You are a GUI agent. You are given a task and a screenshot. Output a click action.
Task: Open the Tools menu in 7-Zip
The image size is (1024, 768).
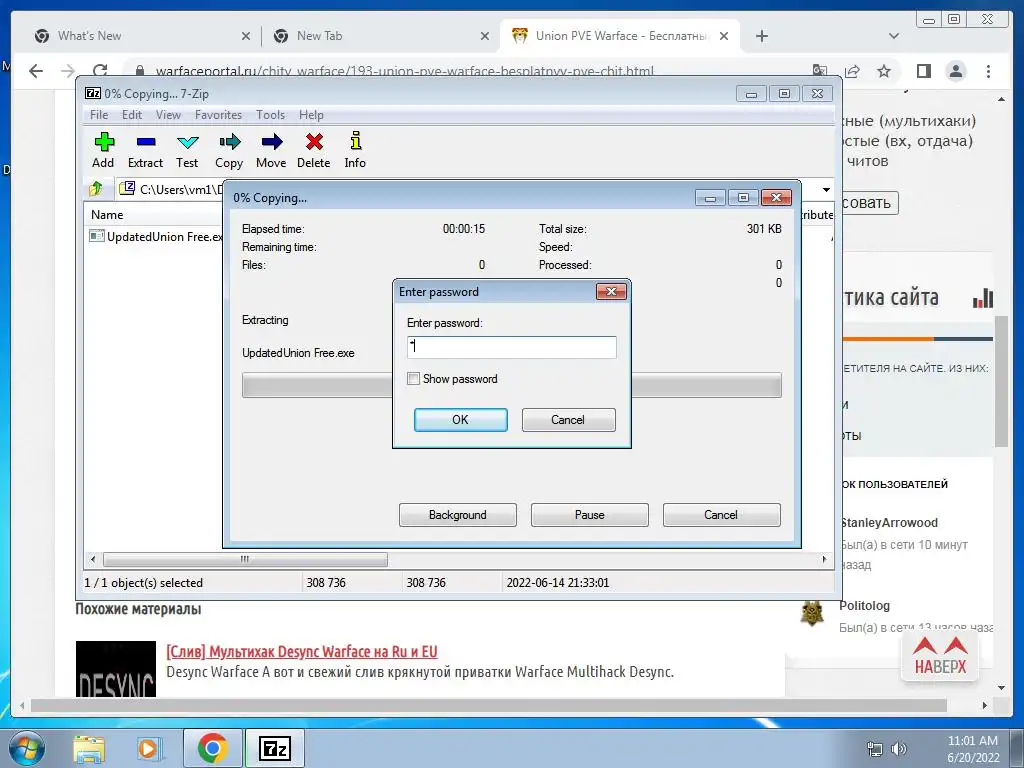(x=270, y=115)
